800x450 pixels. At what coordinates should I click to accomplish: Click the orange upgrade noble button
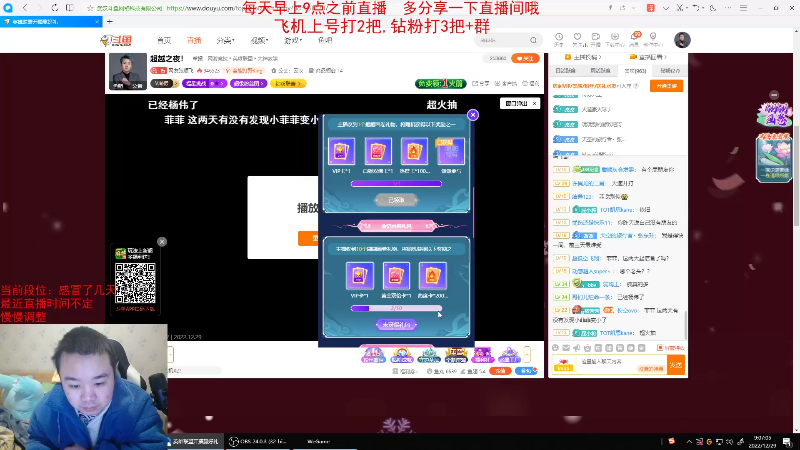click(x=666, y=86)
